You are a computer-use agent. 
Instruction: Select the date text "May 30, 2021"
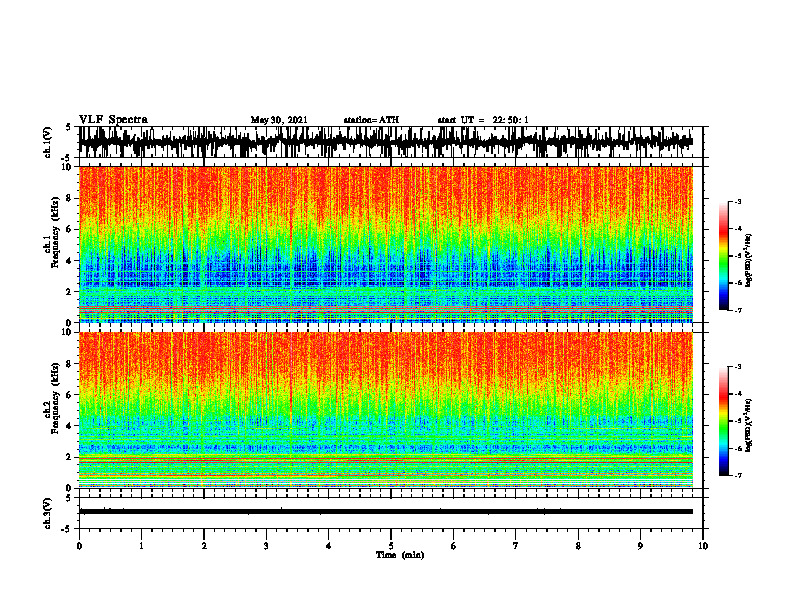click(x=279, y=120)
